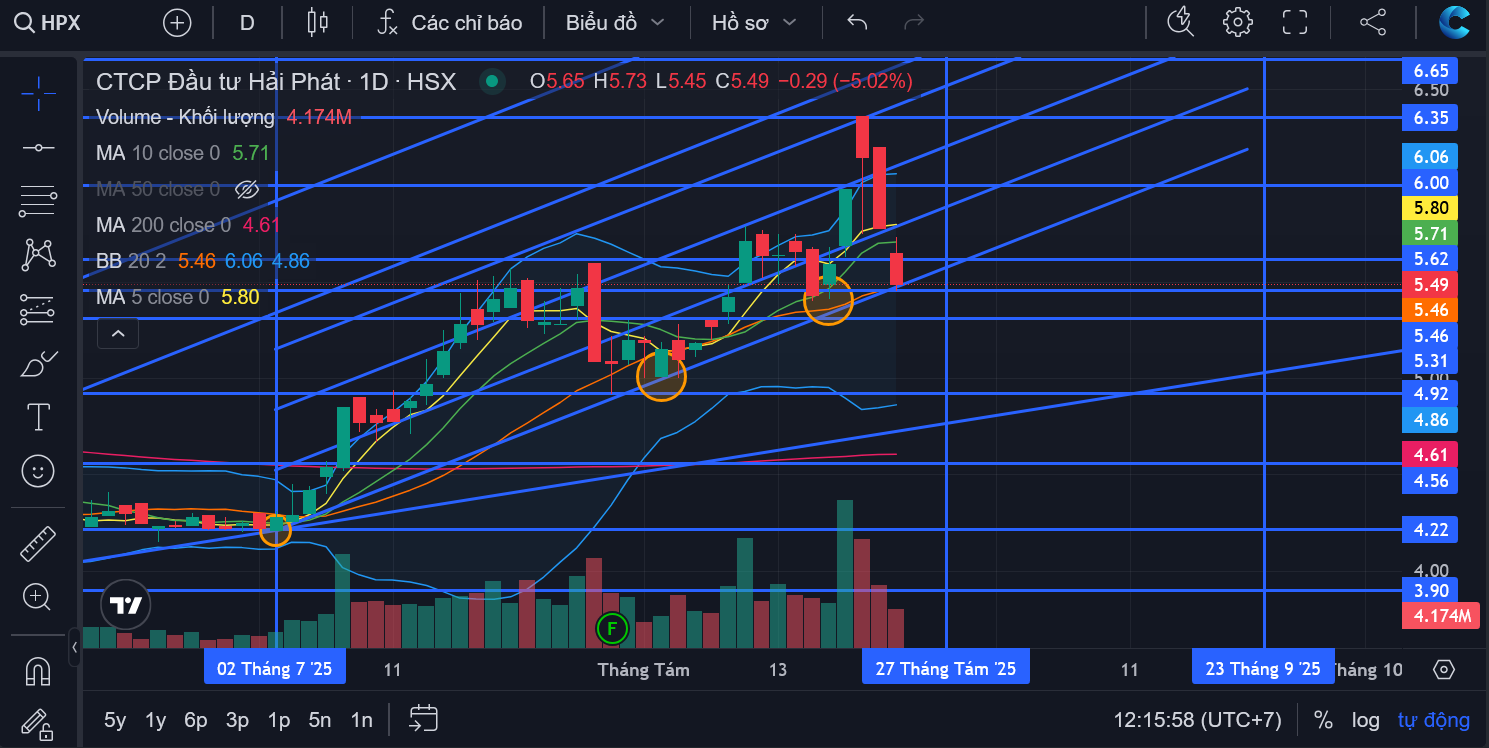The height and width of the screenshot is (748, 1489).
Task: Select the forecast and measurement tool
Action: [x=38, y=310]
